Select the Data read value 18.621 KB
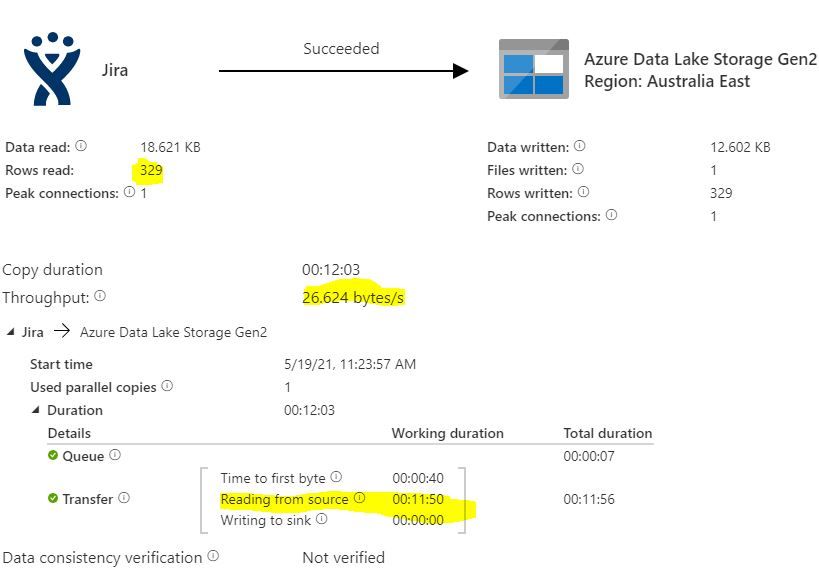Image resolution: width=819 pixels, height=584 pixels. 170,147
